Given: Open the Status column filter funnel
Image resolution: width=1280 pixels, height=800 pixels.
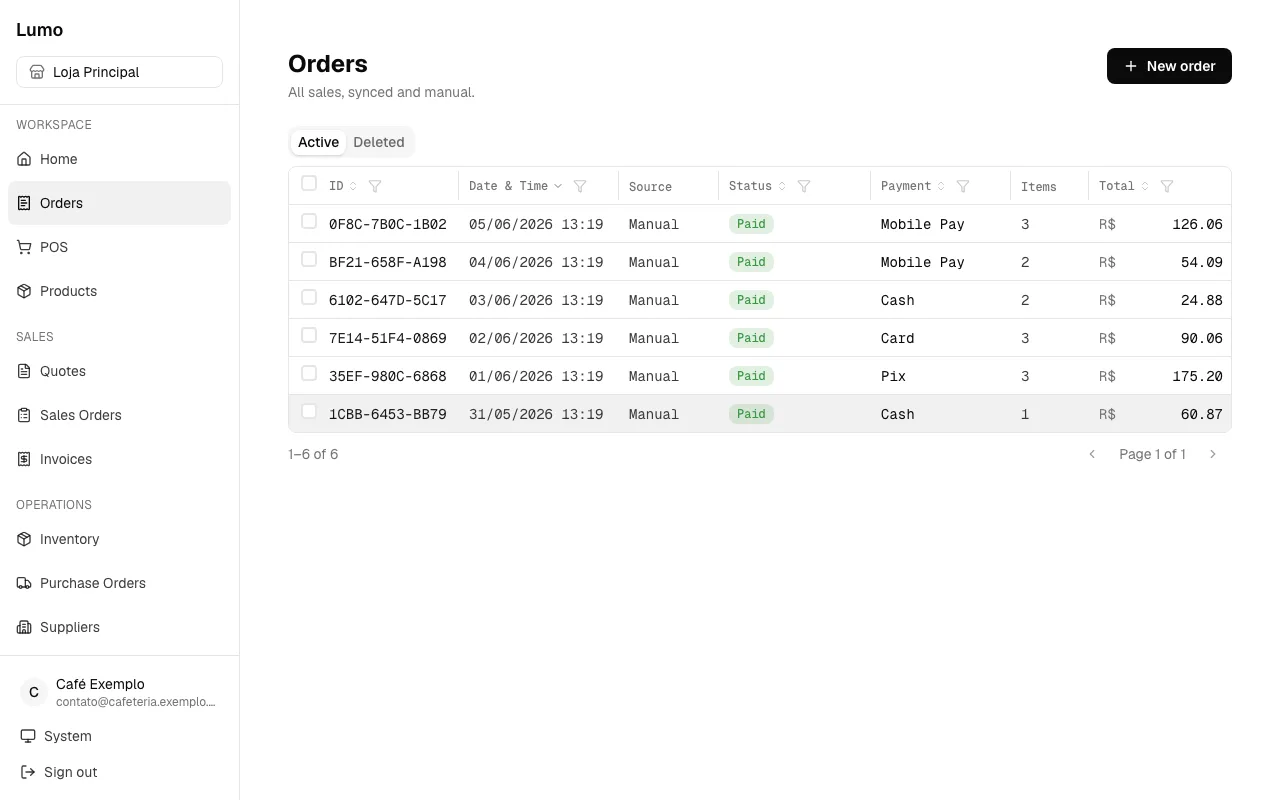Looking at the screenshot, I should coord(804,186).
